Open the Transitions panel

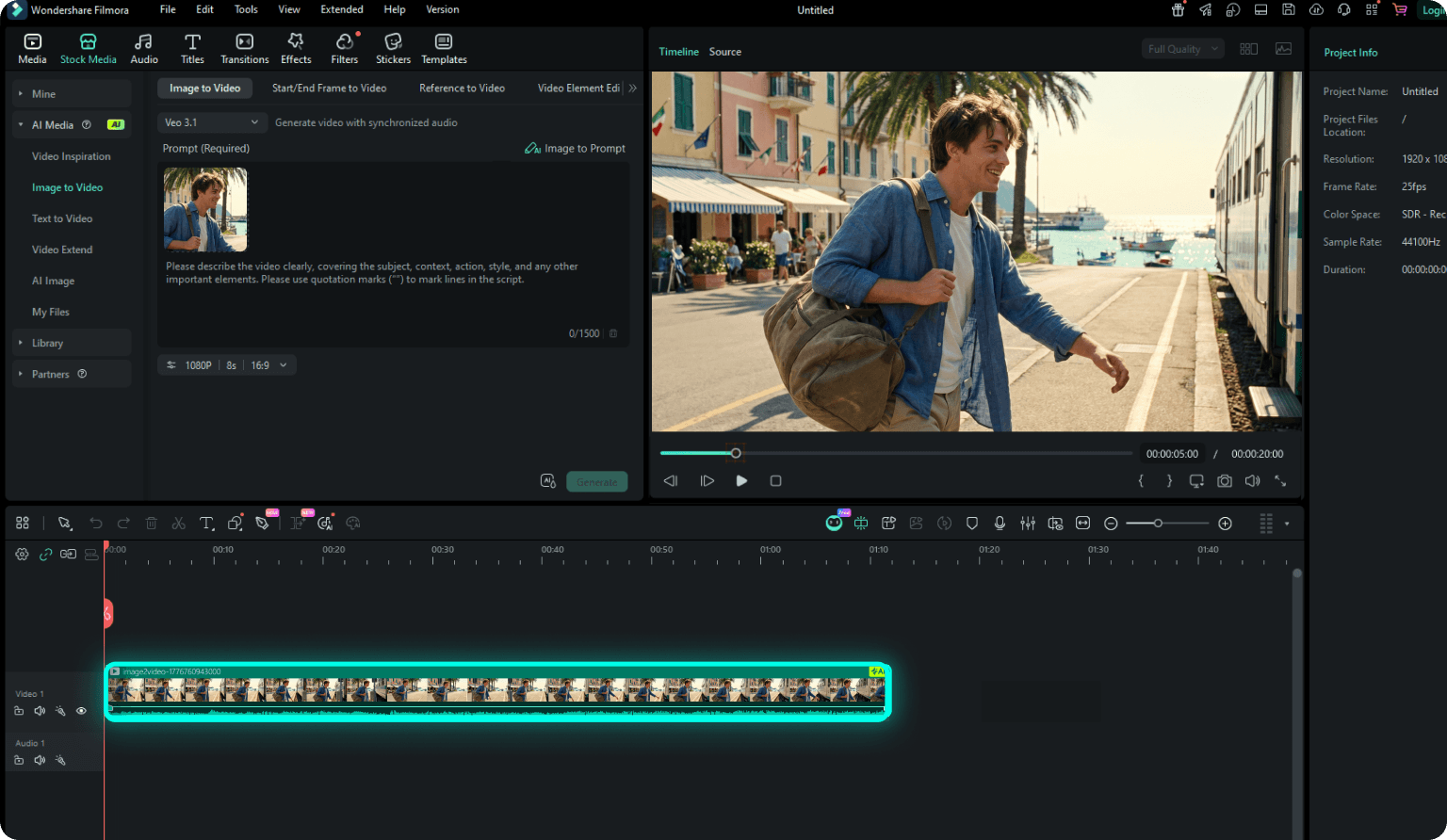pos(244,47)
